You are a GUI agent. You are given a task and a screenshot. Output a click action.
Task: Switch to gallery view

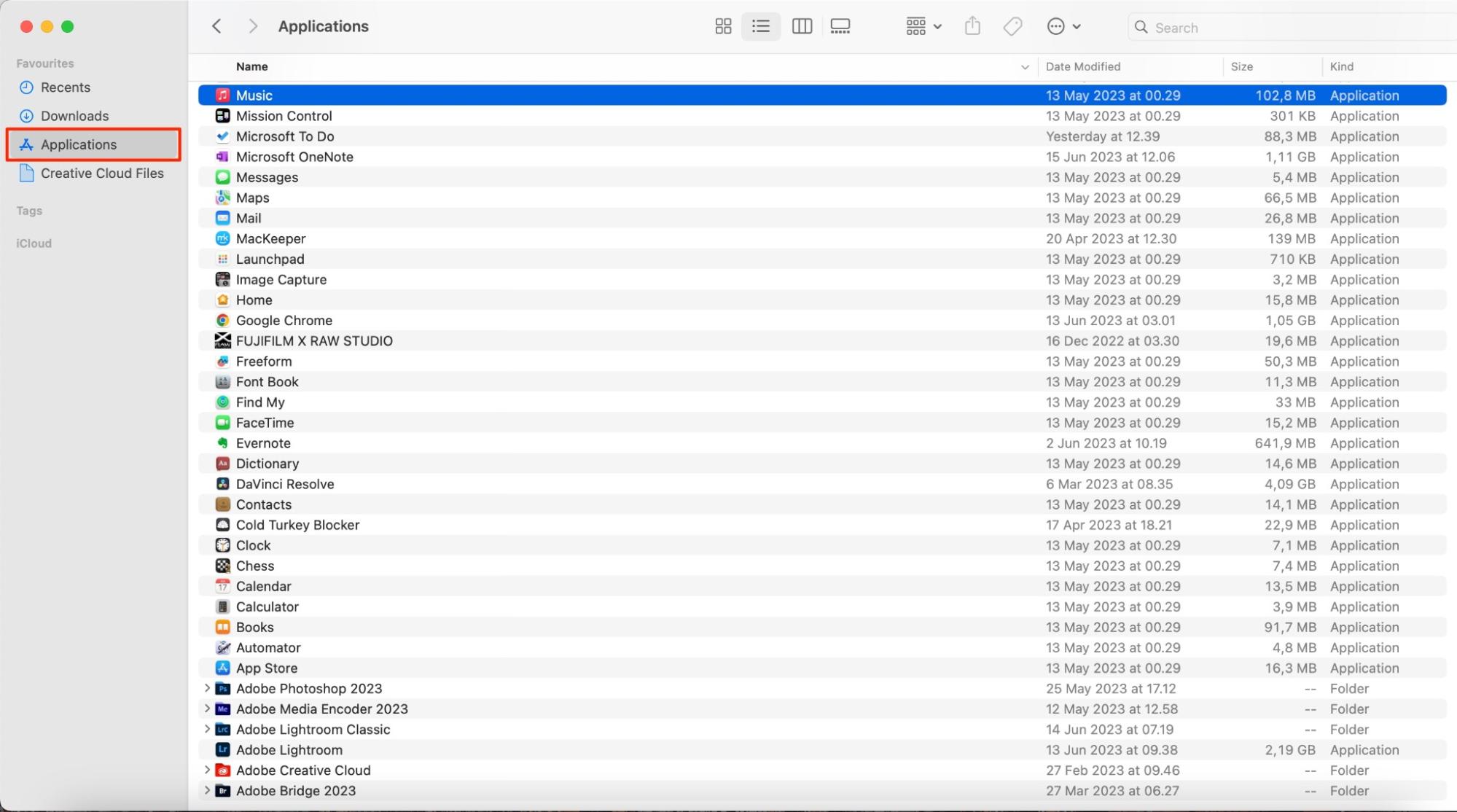coord(840,27)
